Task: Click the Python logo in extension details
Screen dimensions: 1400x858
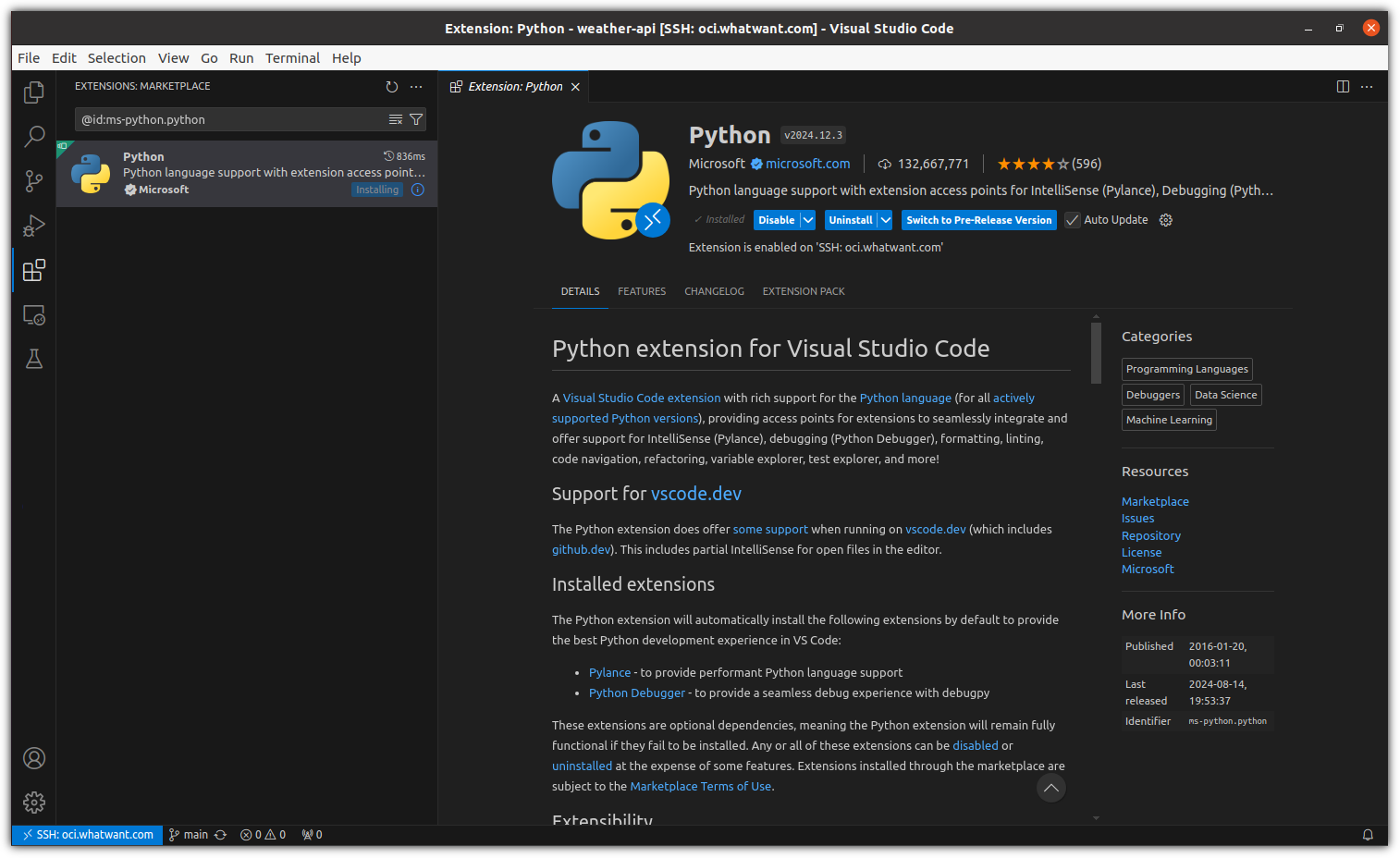Action: (610, 180)
